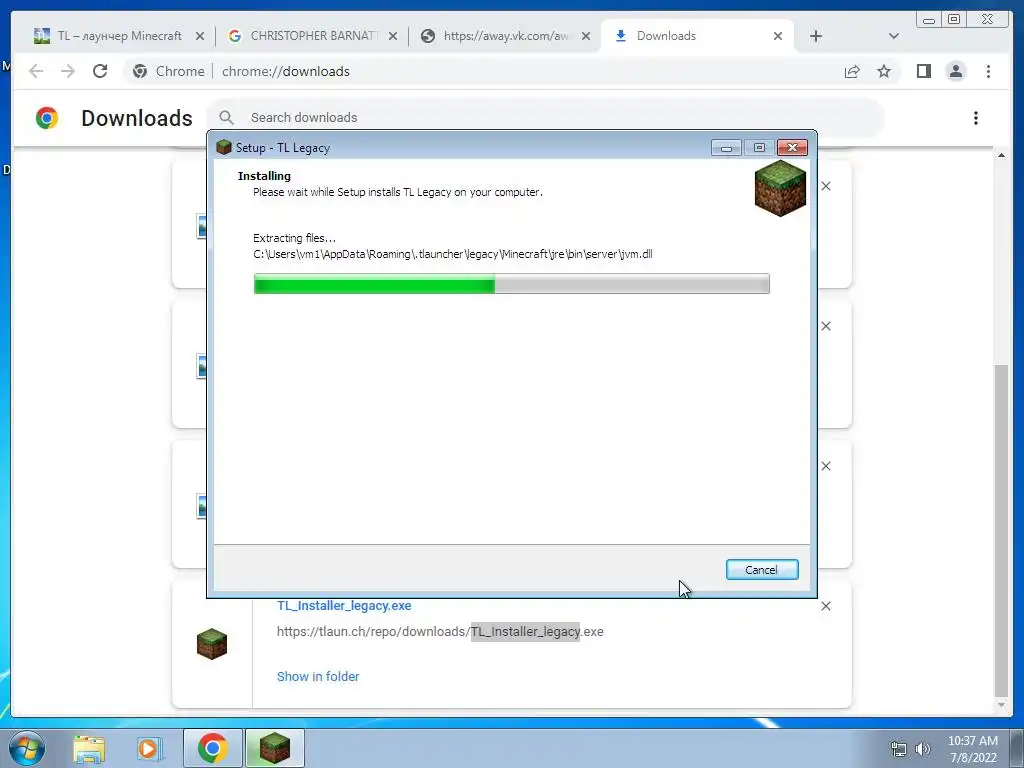Toggle the Chrome side panel

point(923,71)
